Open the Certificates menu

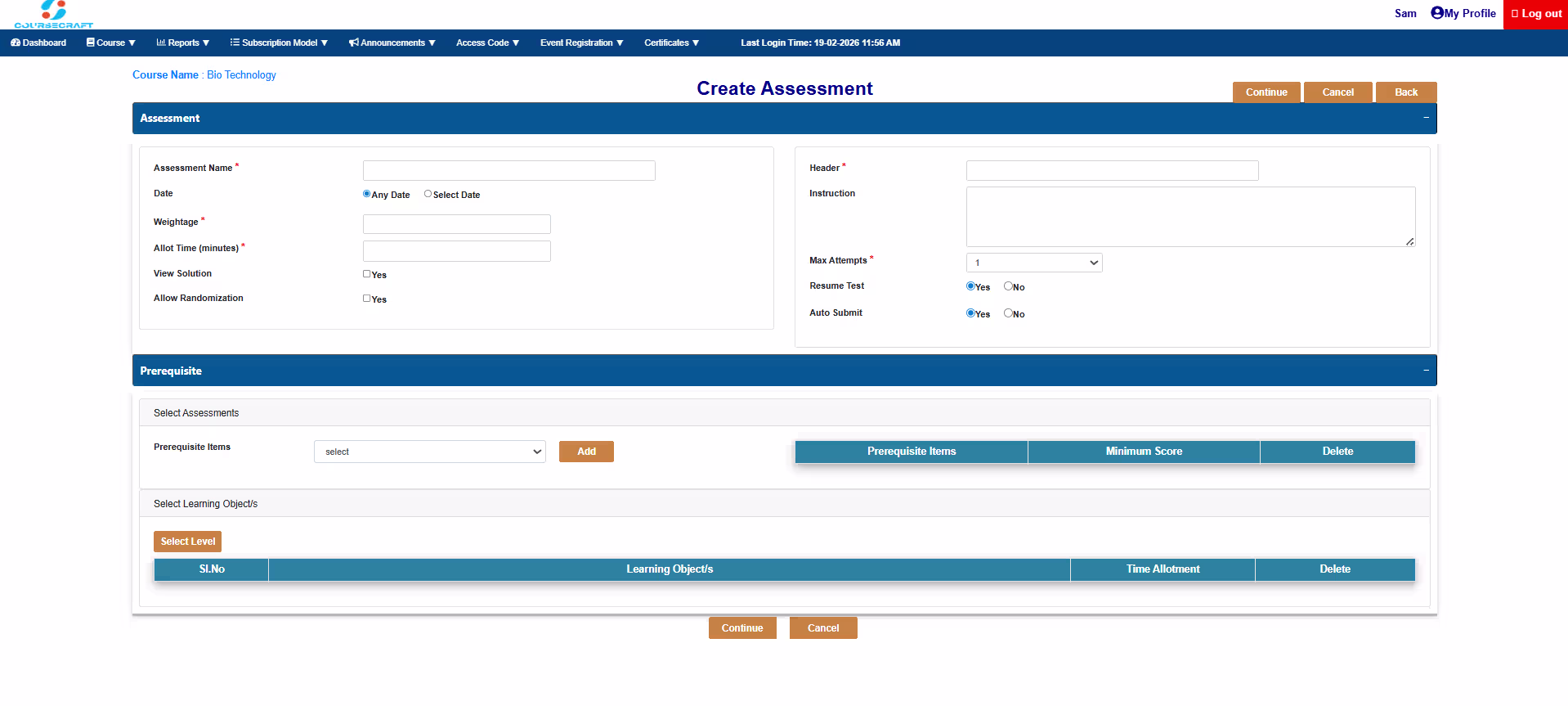(672, 43)
